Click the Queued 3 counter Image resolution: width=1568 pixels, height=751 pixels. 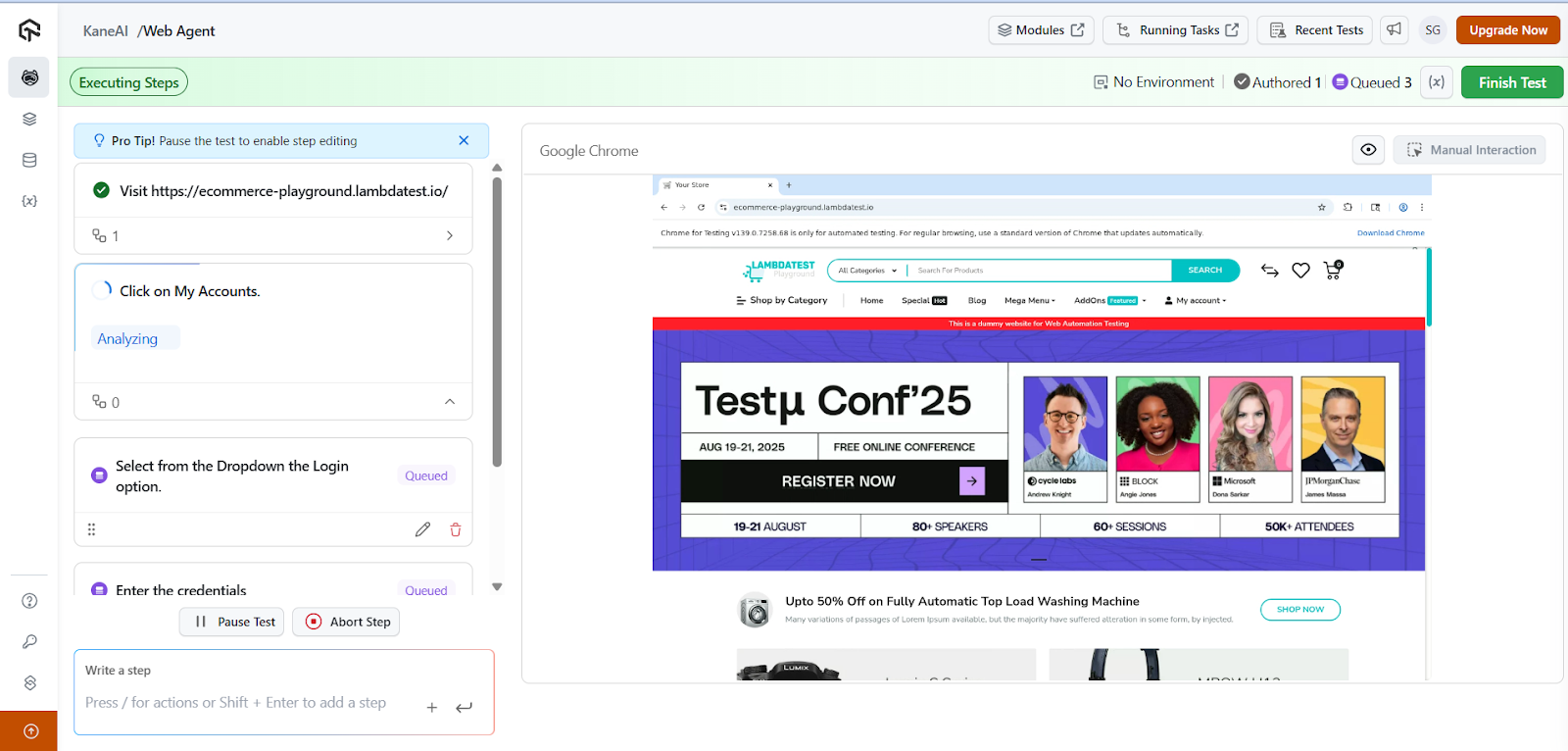pos(1372,82)
